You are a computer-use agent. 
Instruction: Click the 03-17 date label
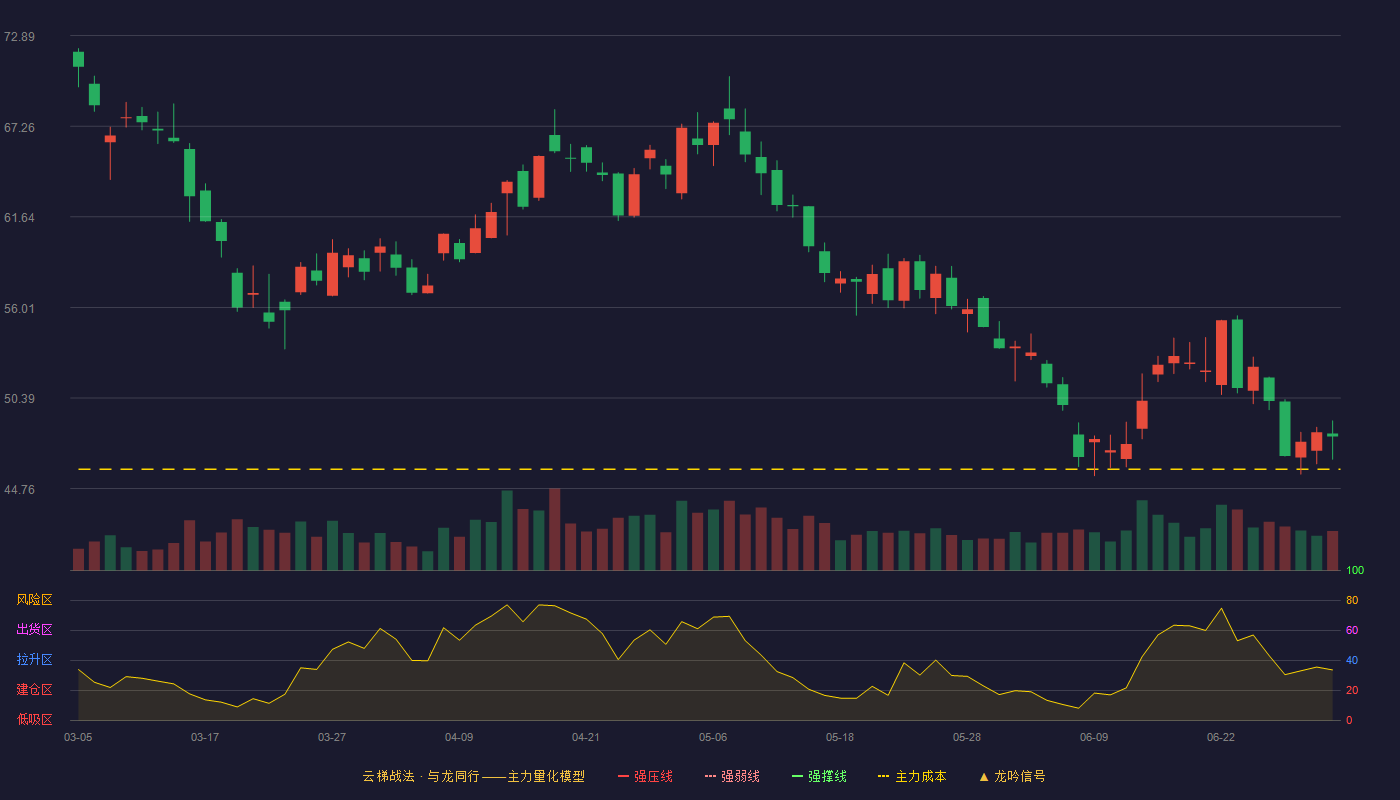[205, 737]
